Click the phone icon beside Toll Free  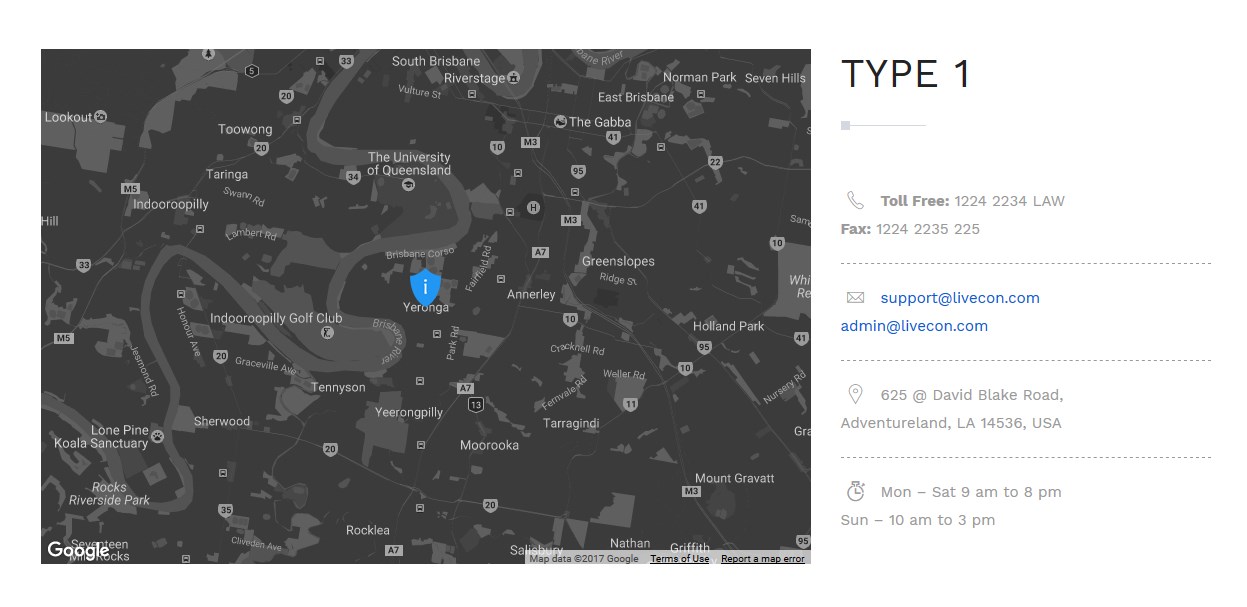click(855, 200)
